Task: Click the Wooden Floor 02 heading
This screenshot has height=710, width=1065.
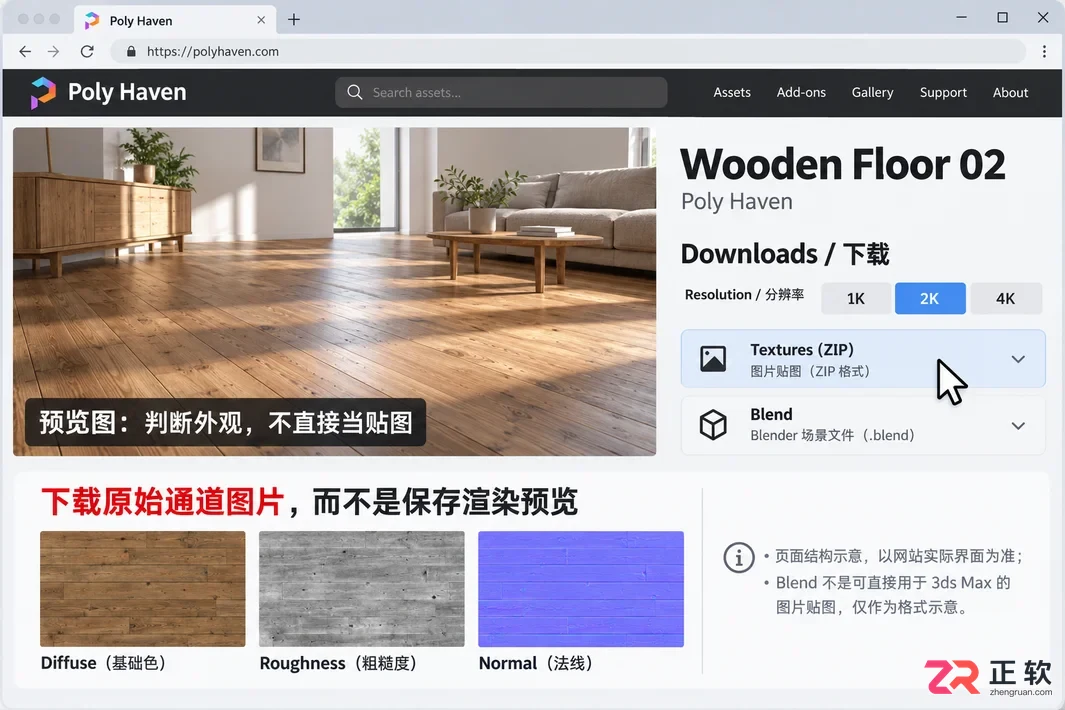Action: click(842, 164)
